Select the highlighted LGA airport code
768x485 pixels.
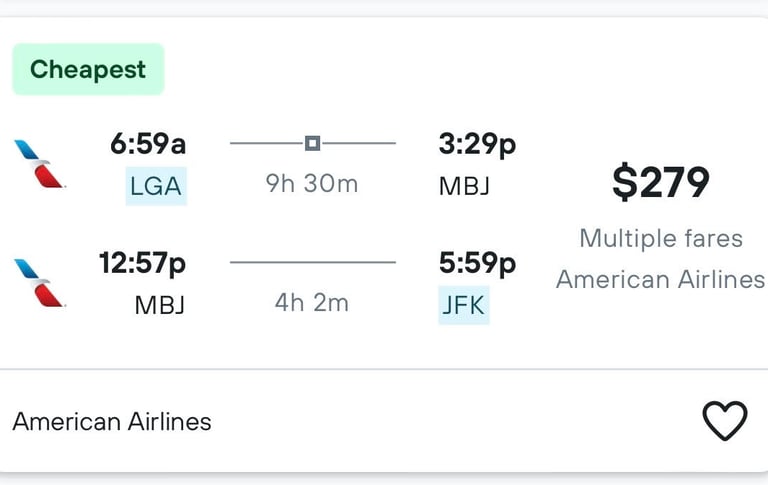point(156,186)
